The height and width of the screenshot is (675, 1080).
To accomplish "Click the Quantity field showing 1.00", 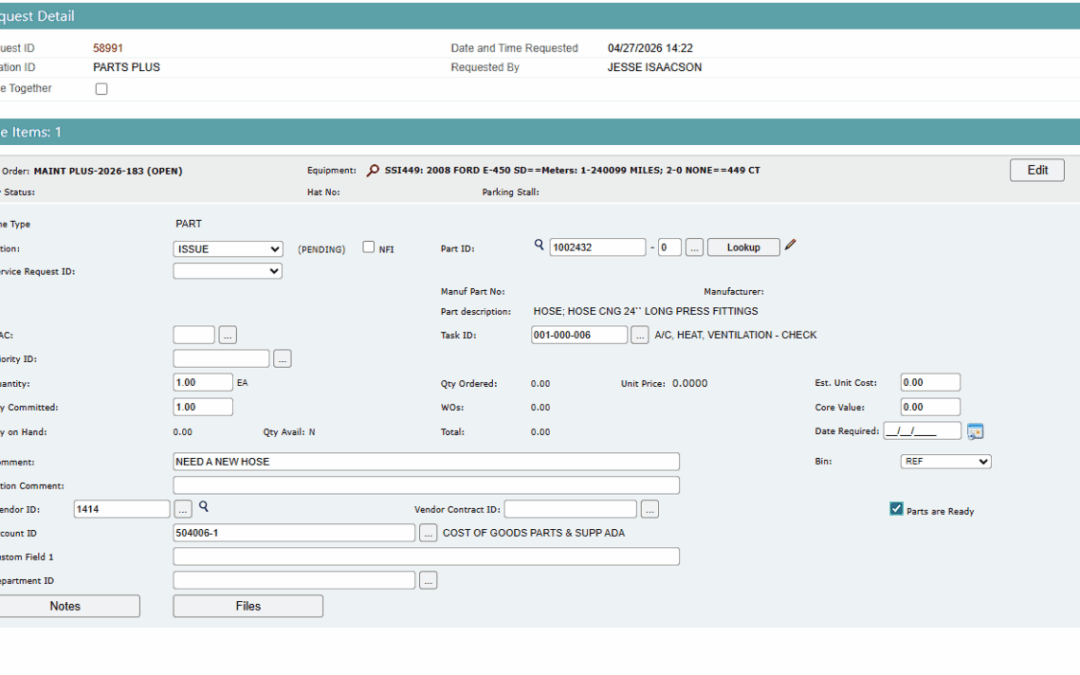I will click(202, 382).
